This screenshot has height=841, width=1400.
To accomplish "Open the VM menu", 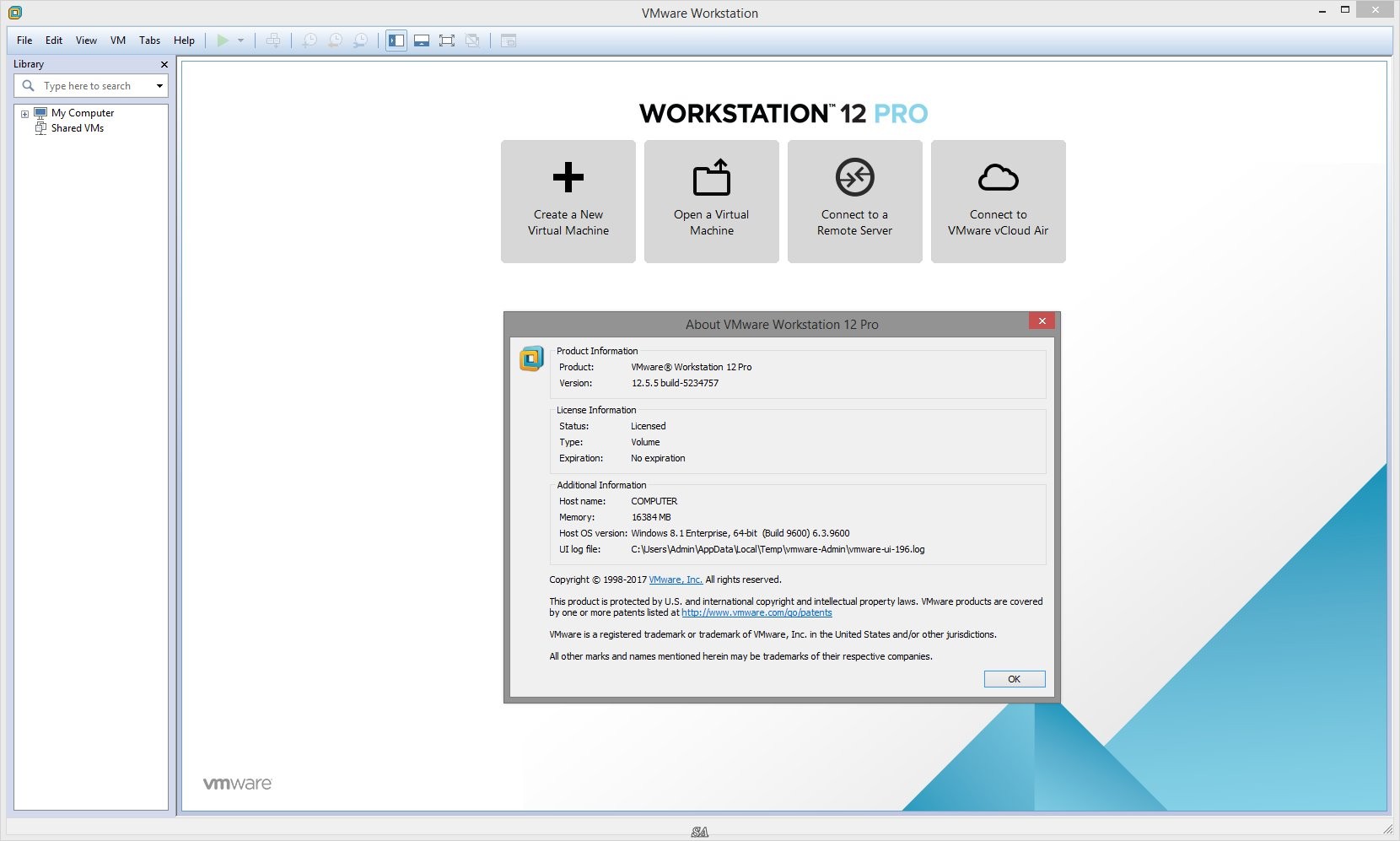I will (118, 40).
